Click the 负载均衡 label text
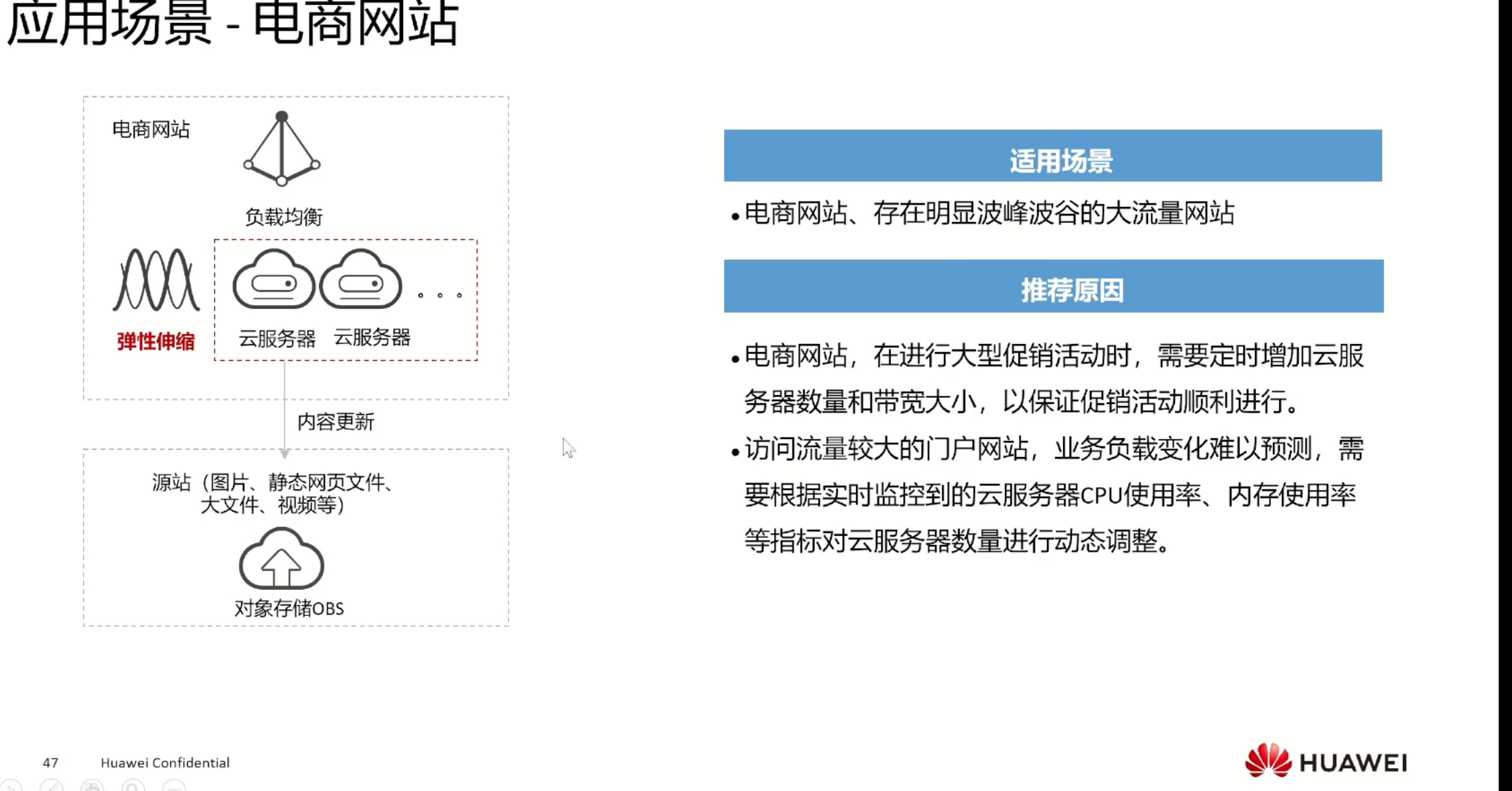This screenshot has width=1512, height=791. point(283,217)
